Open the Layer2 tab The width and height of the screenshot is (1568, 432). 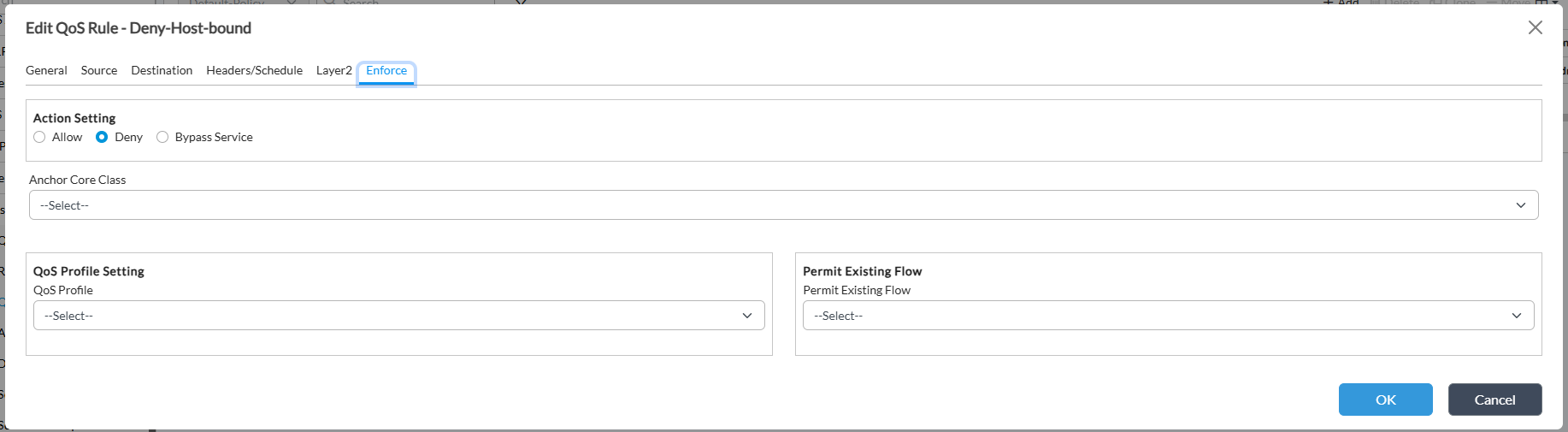point(334,70)
